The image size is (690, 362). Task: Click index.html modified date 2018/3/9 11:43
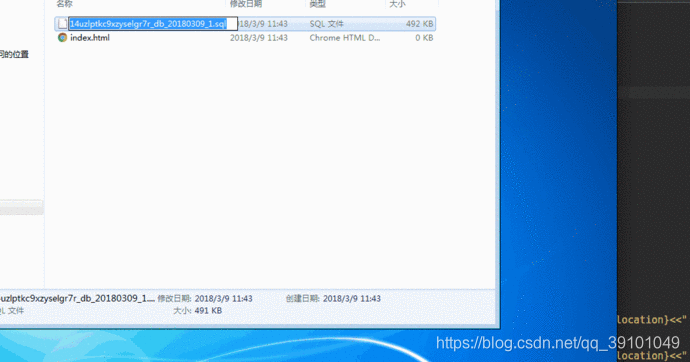pyautogui.click(x=259, y=38)
